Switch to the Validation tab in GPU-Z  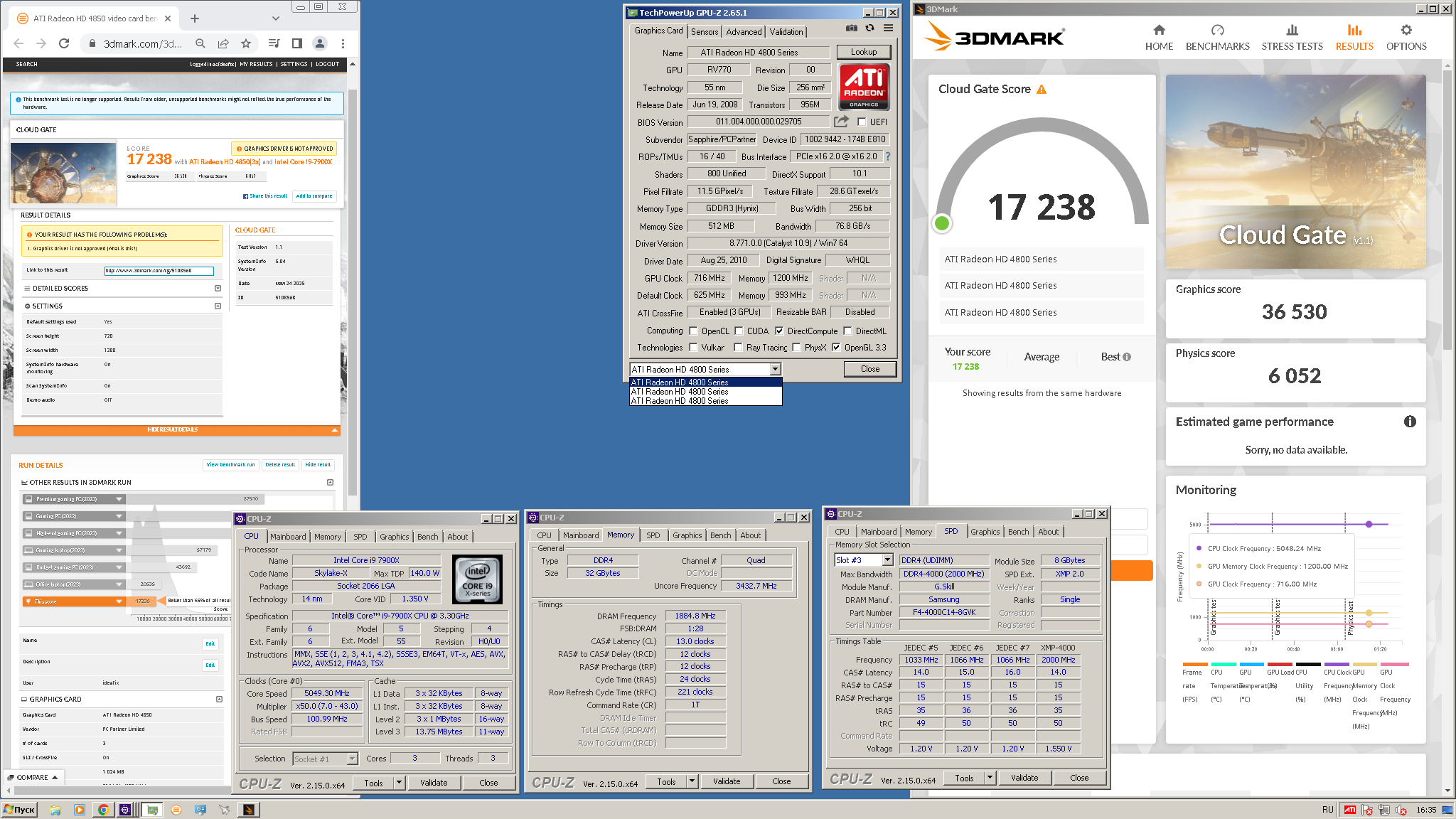(786, 32)
